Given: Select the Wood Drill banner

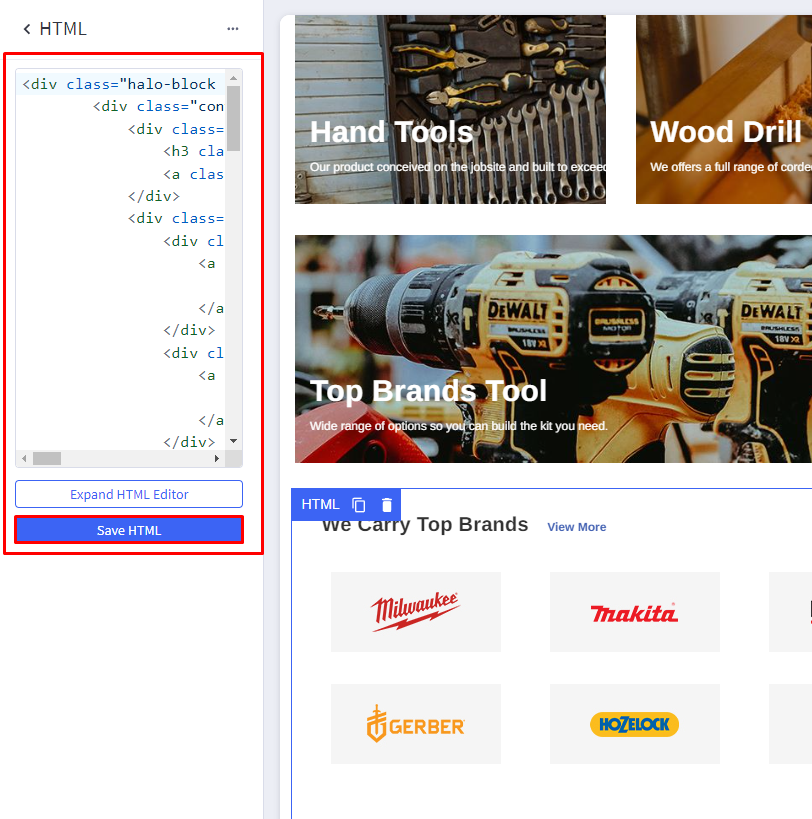Looking at the screenshot, I should click(724, 109).
